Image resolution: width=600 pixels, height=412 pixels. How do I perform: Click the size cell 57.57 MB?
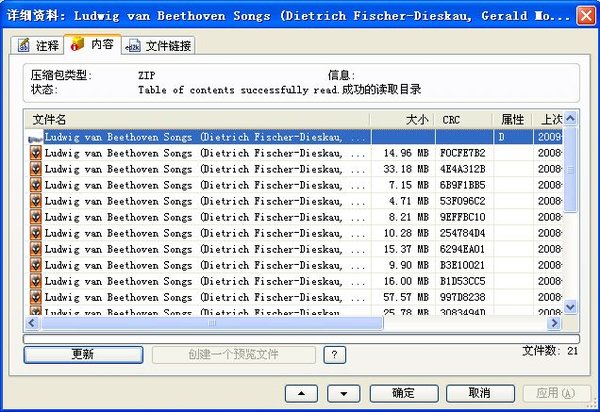[406, 297]
